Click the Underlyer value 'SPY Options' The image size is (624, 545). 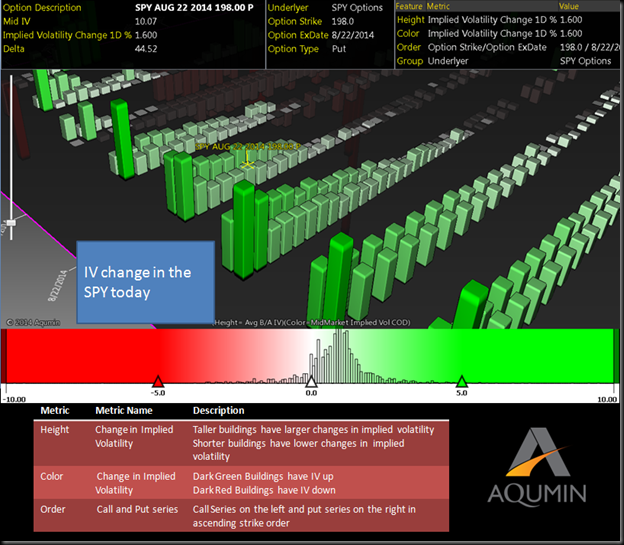[357, 8]
